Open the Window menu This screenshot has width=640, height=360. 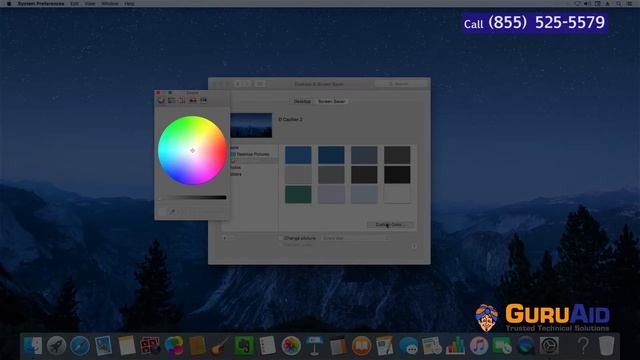pos(109,3)
